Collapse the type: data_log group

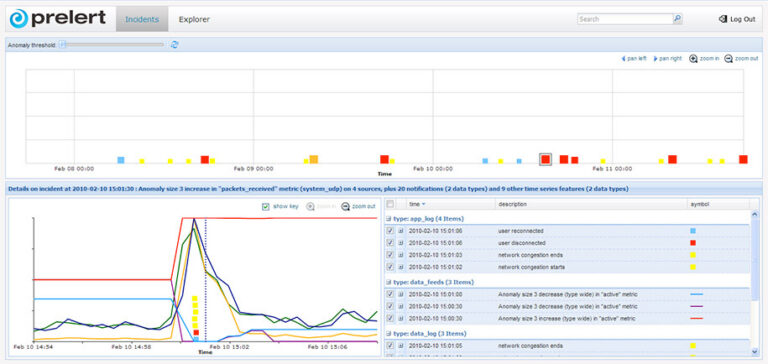pos(388,334)
